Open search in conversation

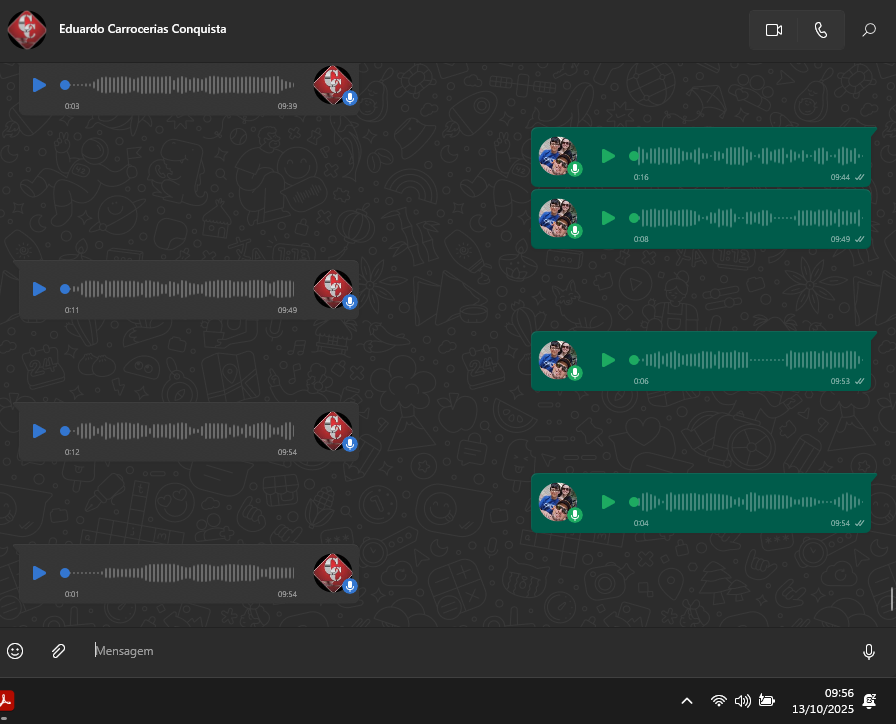click(x=869, y=30)
